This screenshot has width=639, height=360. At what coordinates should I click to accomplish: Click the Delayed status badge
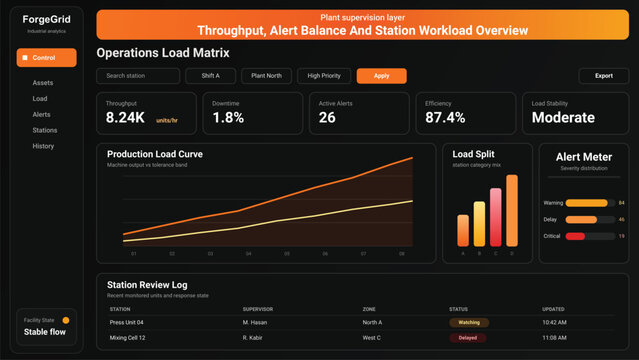tap(468, 338)
